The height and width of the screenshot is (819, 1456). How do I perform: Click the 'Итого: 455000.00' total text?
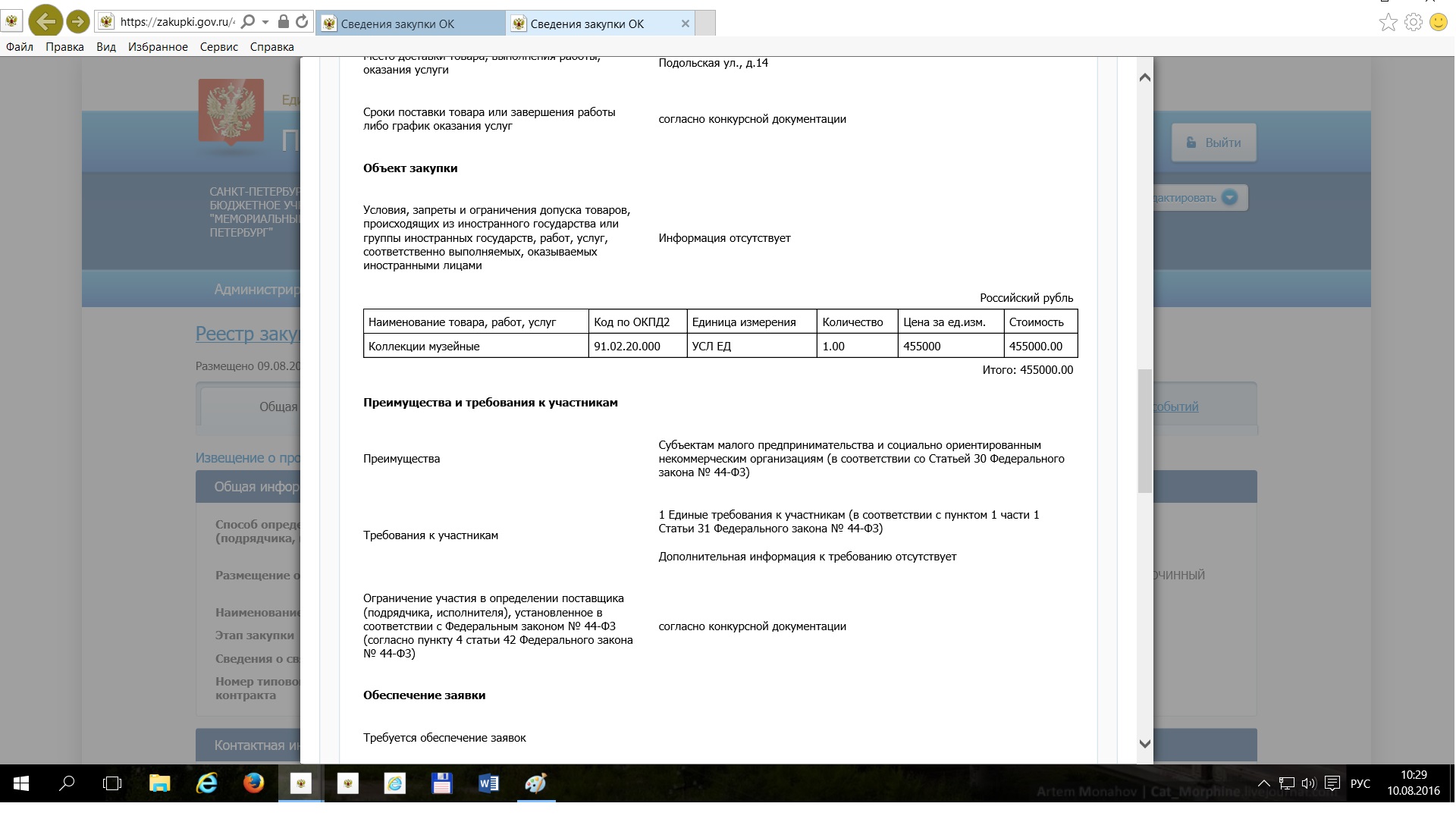[1028, 370]
